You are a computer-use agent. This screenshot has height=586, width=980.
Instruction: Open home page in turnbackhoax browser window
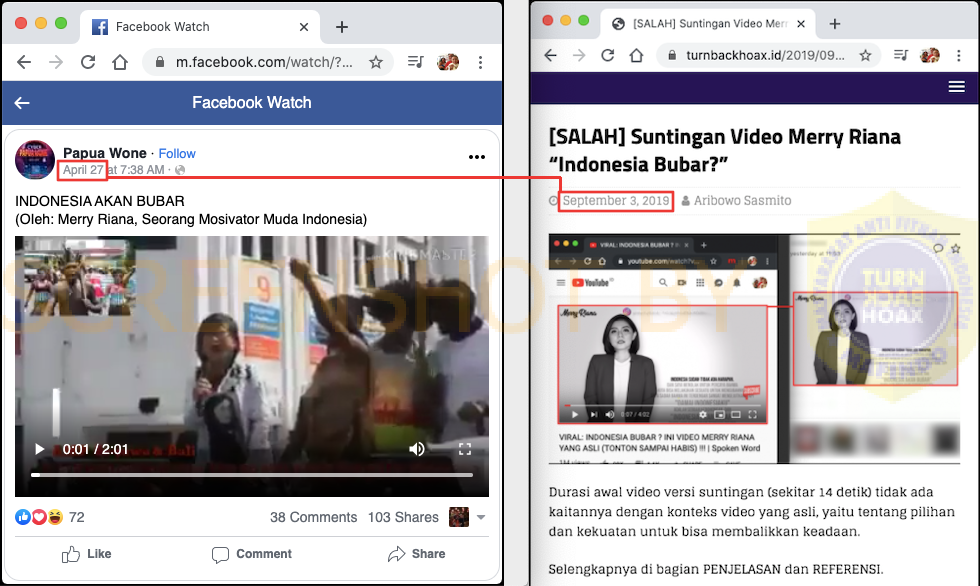coord(636,55)
